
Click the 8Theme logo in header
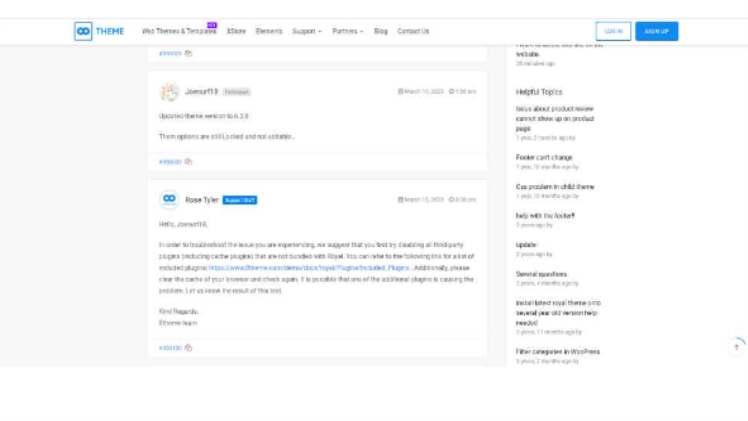[99, 31]
